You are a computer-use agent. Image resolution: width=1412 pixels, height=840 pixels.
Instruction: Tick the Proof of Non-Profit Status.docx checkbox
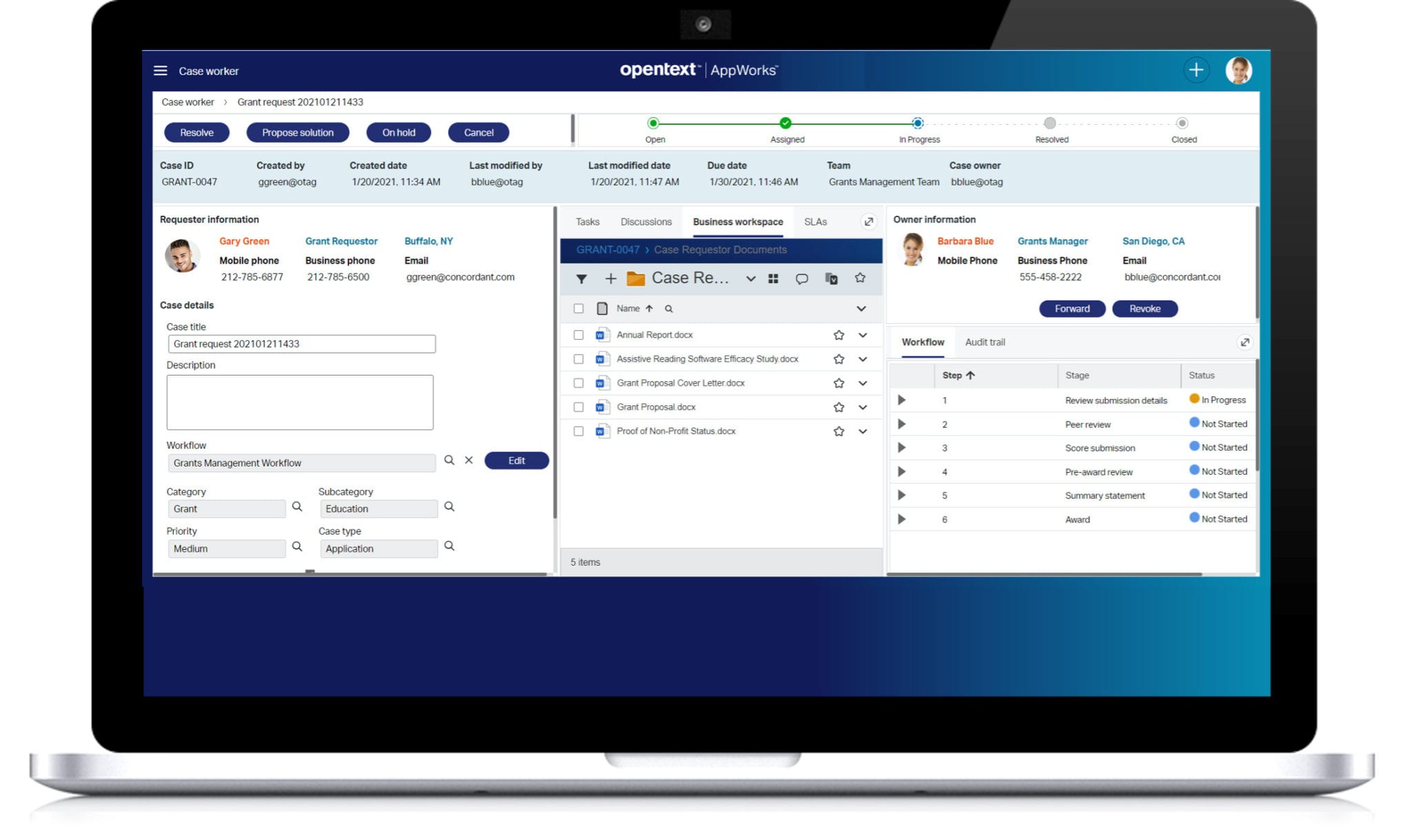(x=578, y=431)
